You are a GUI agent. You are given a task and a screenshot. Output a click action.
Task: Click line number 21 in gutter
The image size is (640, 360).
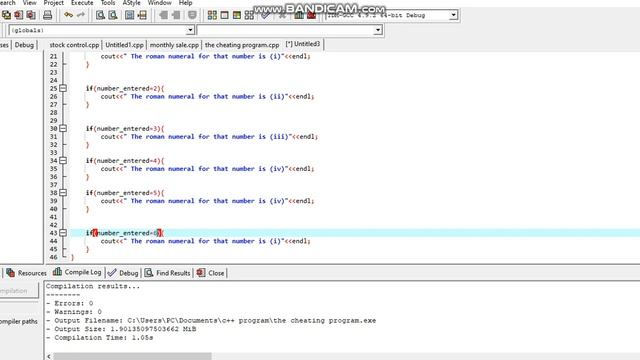coord(53,56)
